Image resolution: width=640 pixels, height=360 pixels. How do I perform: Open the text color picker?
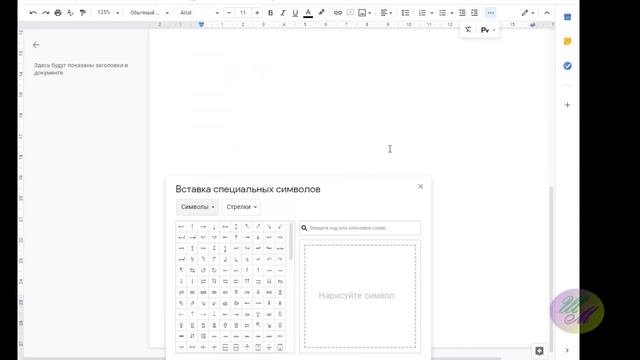click(308, 13)
